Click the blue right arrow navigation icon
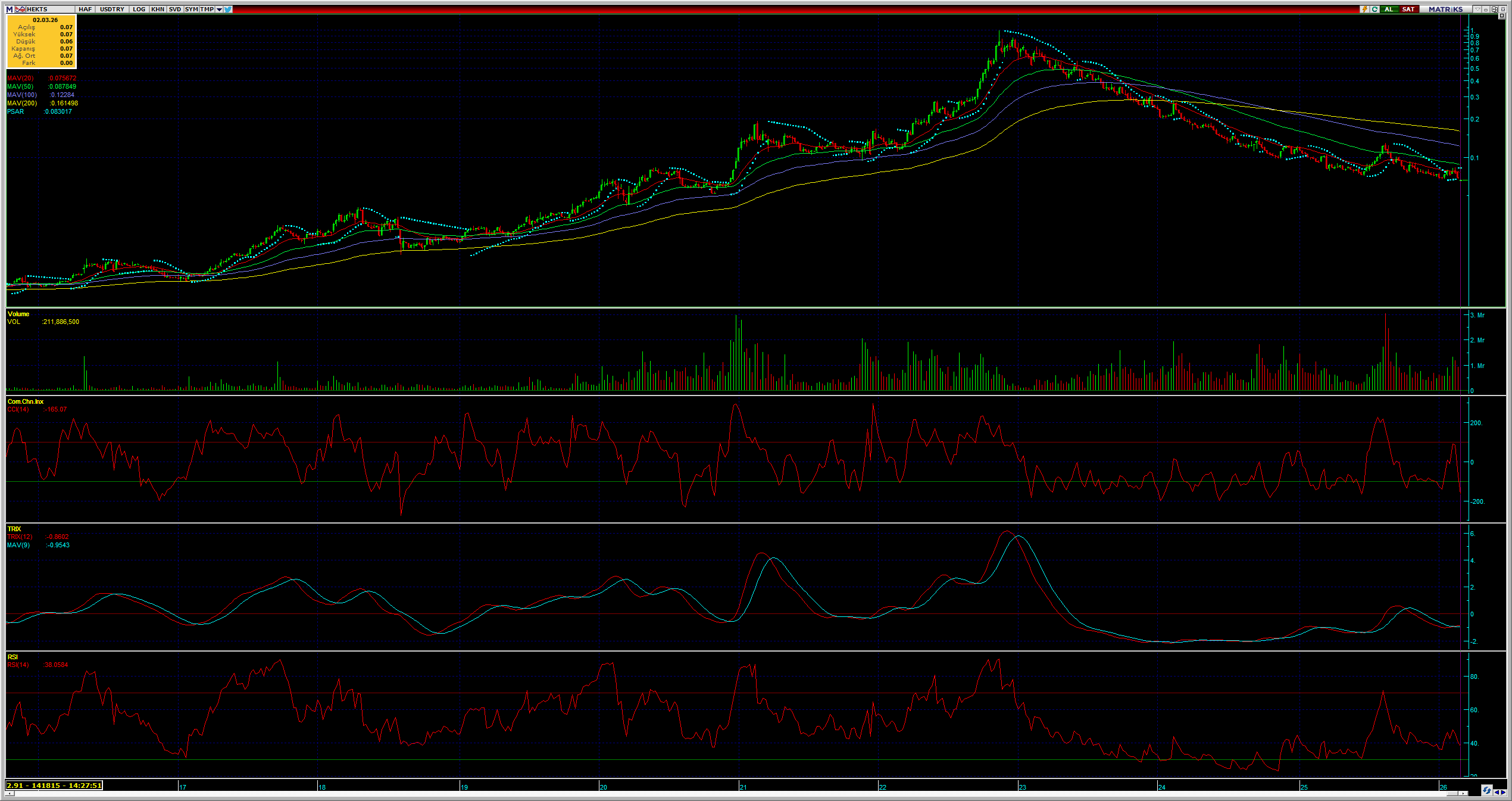Screen dimensions: 1512x801 (x=1504, y=792)
